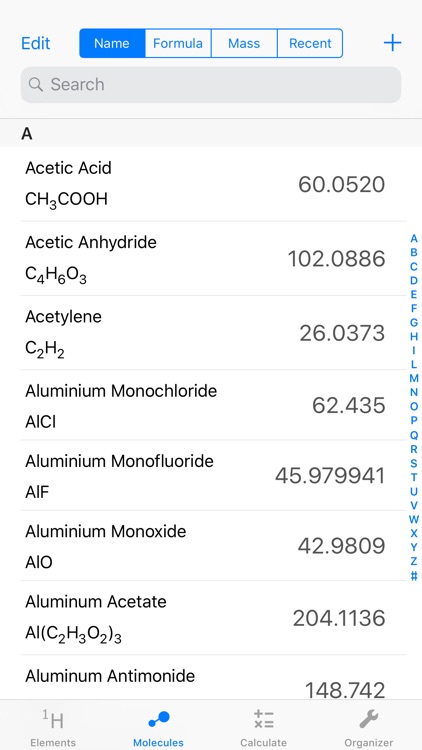Jump to letter M in index
This screenshot has height=750, width=422.
coord(414,378)
